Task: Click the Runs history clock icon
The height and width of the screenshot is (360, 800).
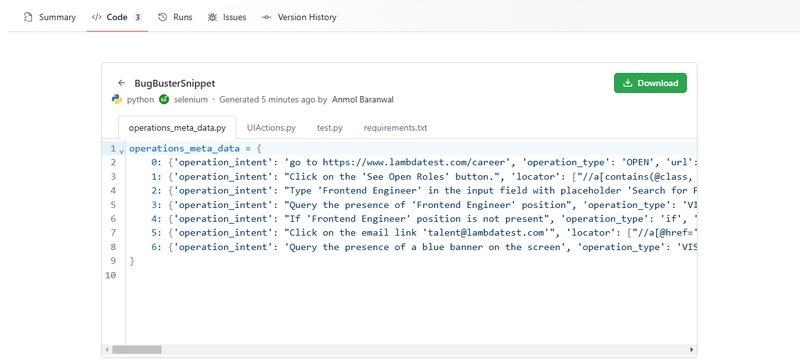Action: click(x=163, y=17)
